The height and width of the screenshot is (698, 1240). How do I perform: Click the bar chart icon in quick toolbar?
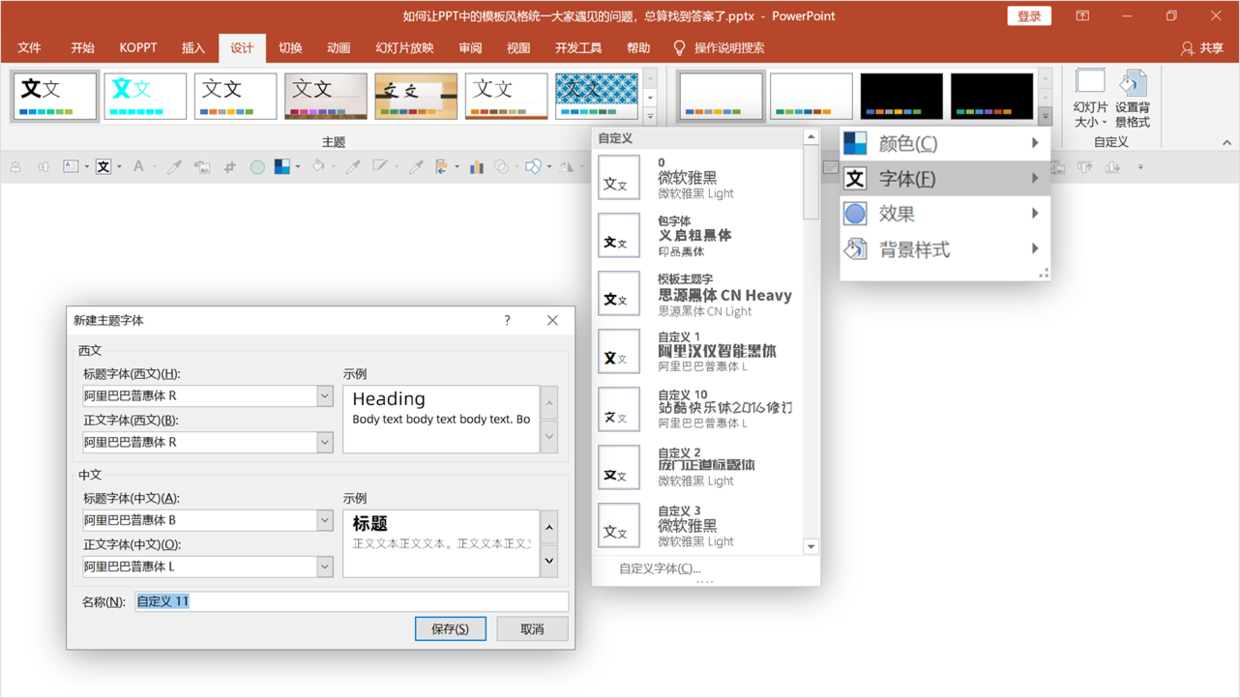(476, 167)
